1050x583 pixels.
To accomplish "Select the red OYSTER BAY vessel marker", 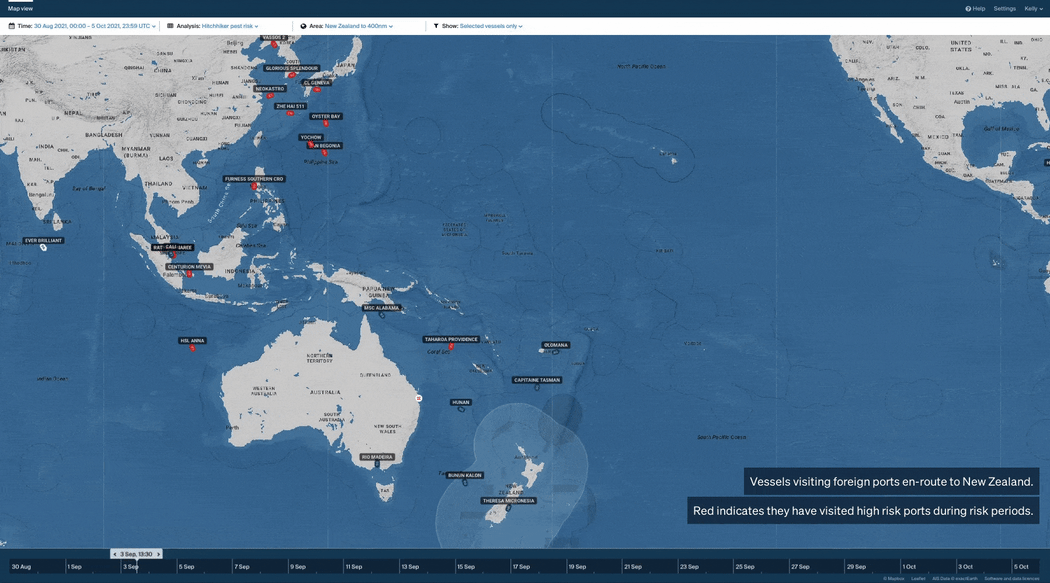I will click(x=326, y=123).
